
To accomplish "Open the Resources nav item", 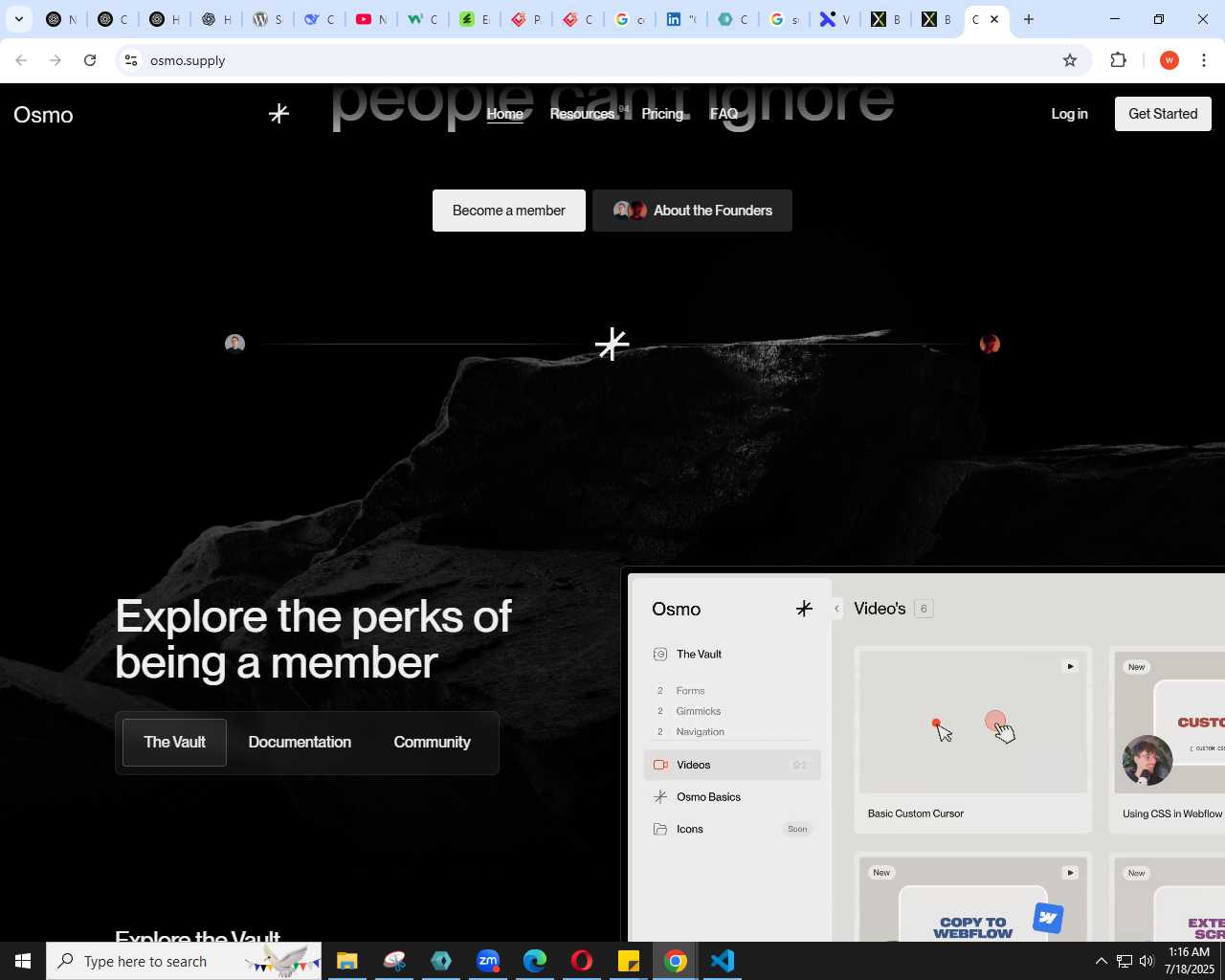I will 582,114.
